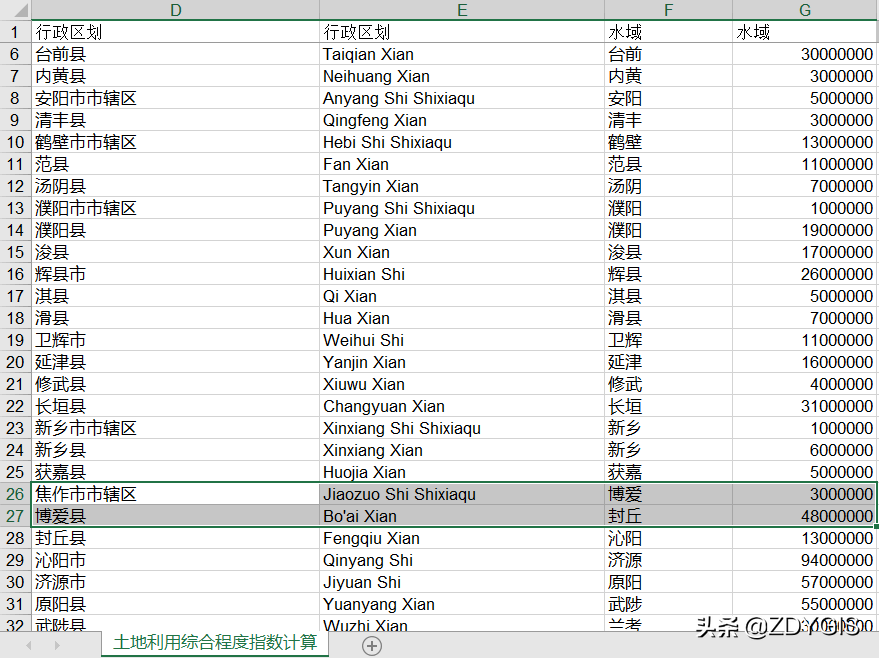Click the cell reading Taiqian Xian

click(x=462, y=54)
